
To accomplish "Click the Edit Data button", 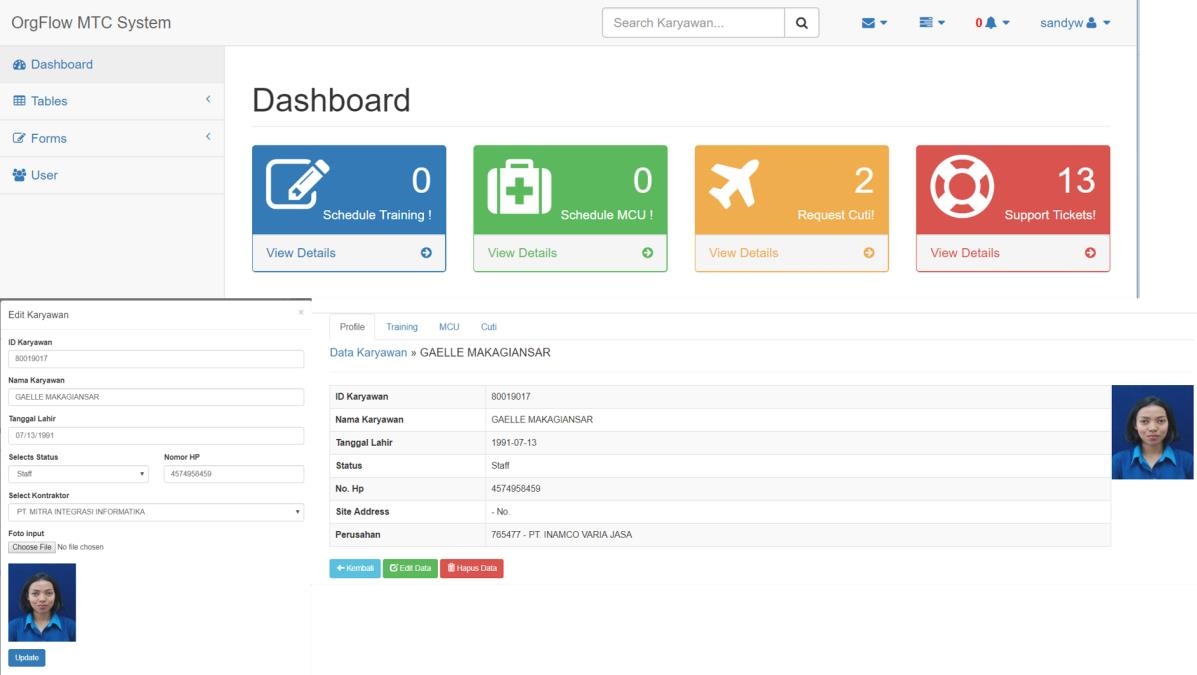I will [410, 568].
